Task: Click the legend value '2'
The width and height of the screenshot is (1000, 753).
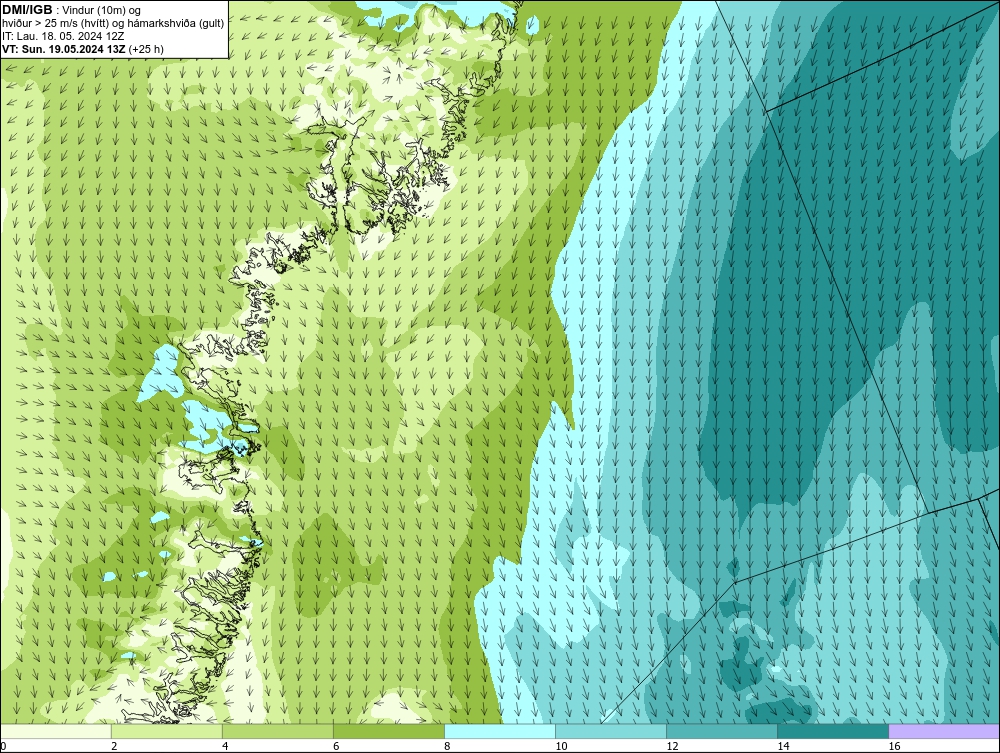Action: point(114,746)
